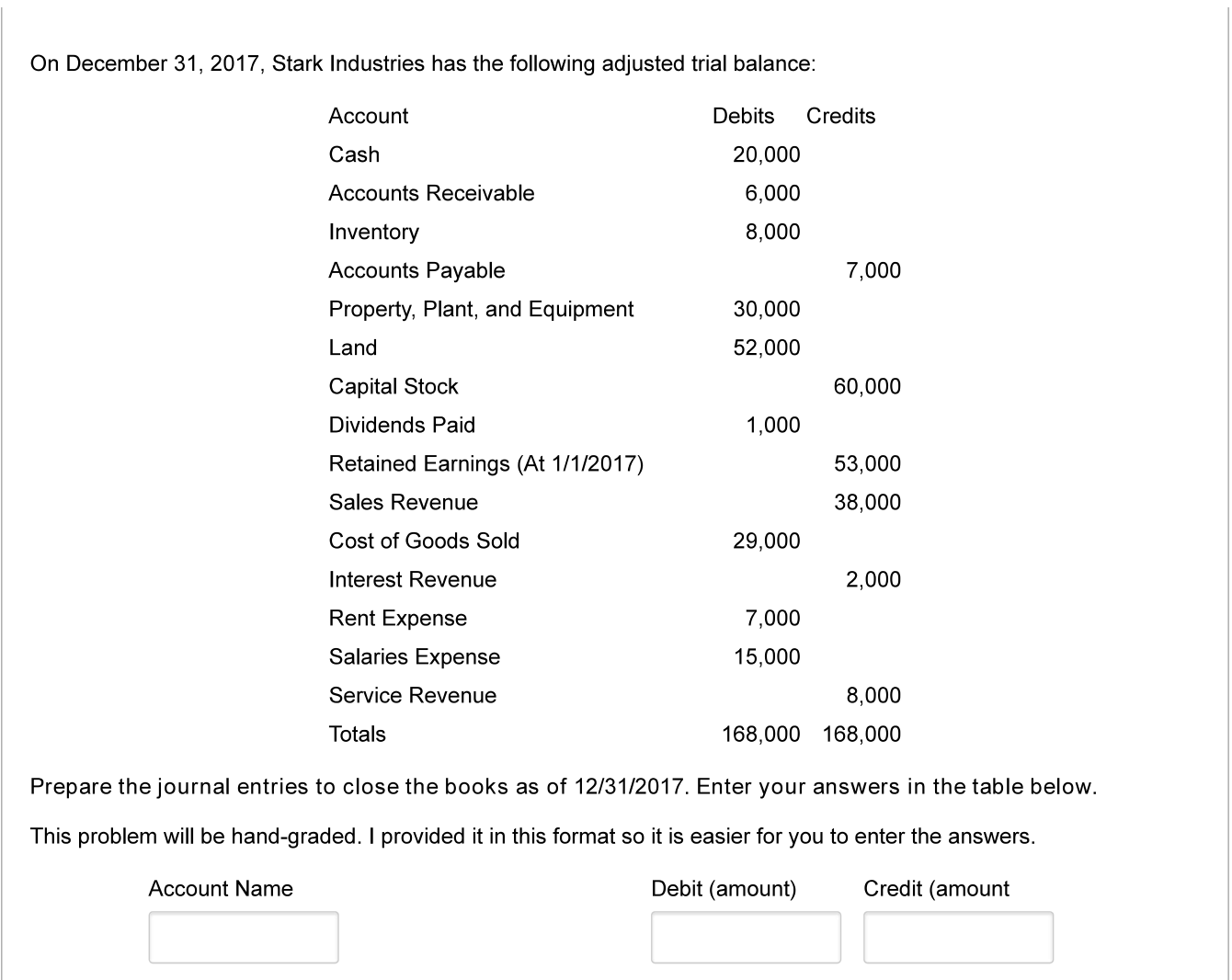This screenshot has height=980, width=1232.
Task: Select the Cash debit value 20,000
Action: point(766,154)
